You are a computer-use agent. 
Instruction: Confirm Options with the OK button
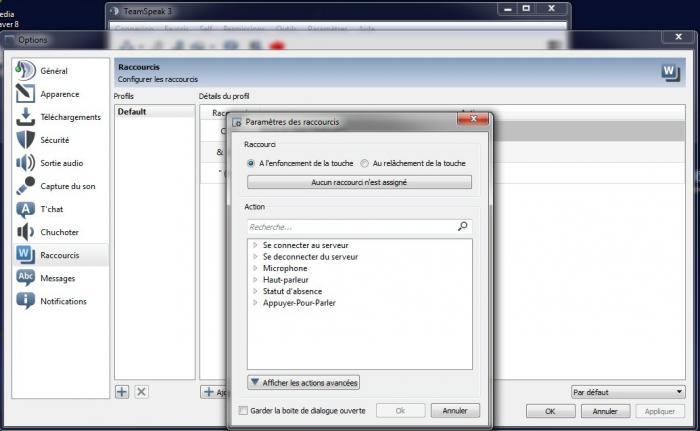pos(550,411)
